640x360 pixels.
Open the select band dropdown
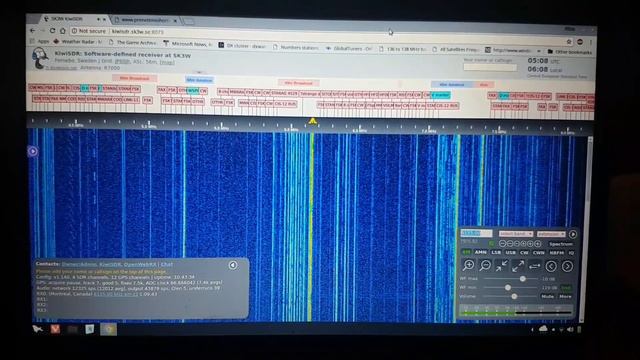tap(516, 234)
